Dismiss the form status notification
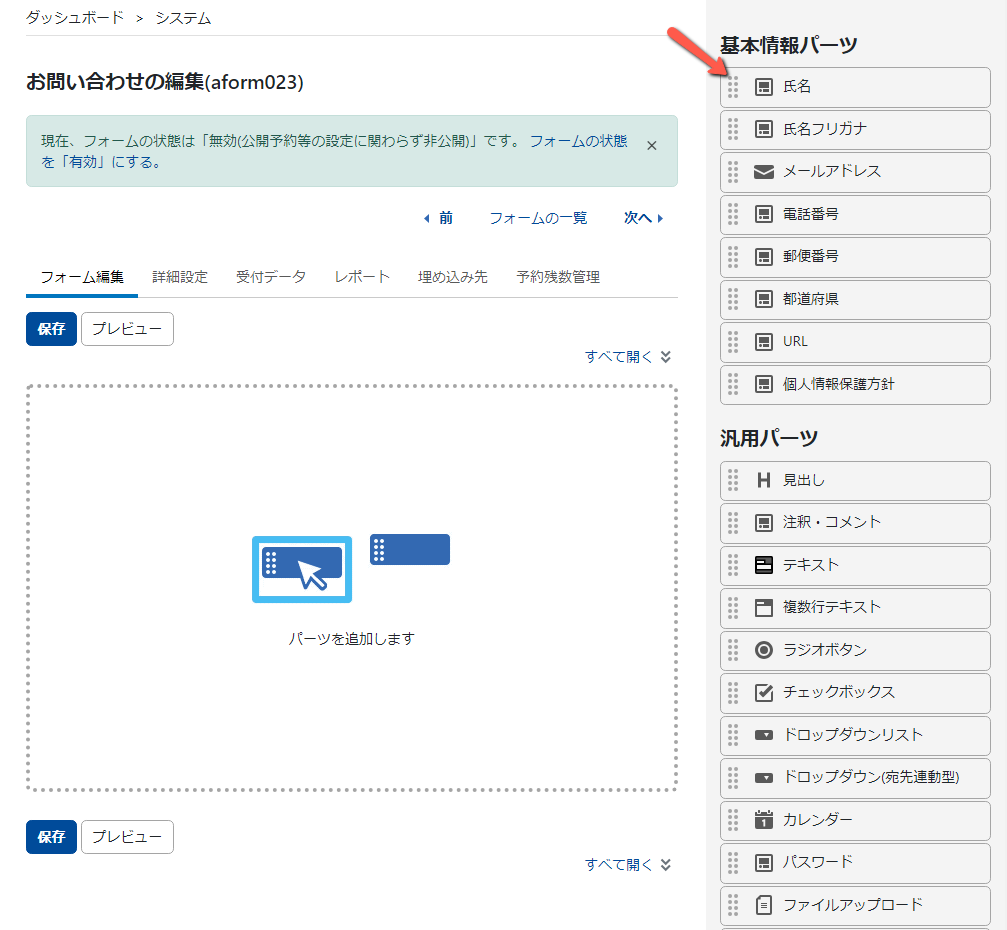 coord(651,145)
